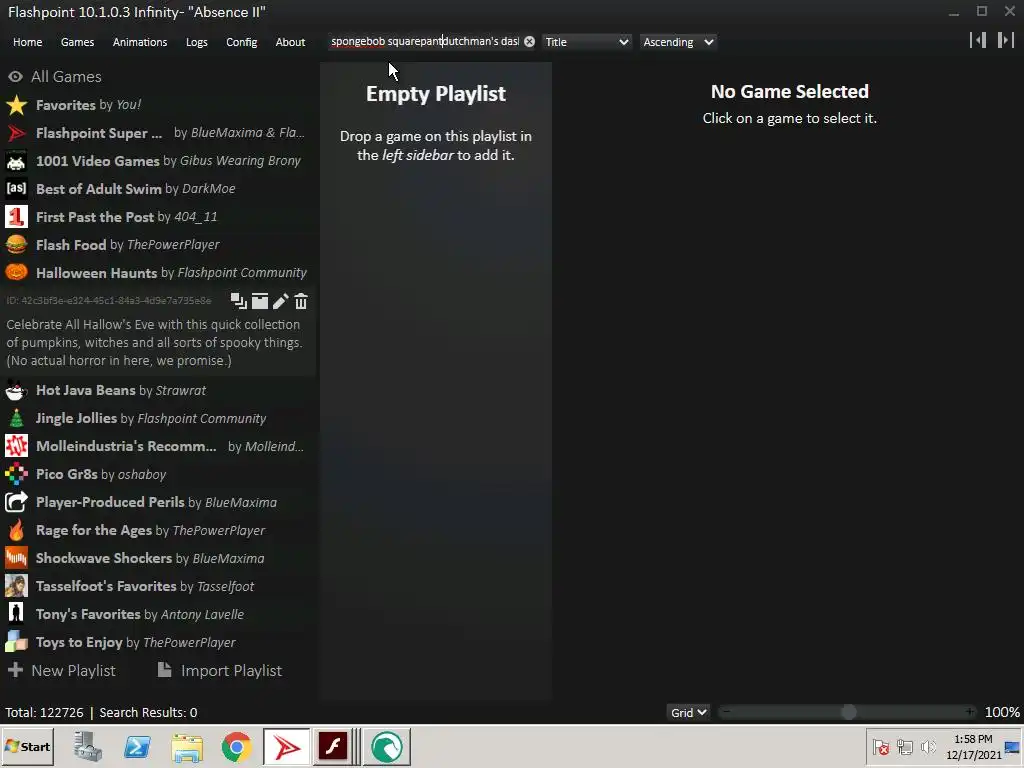Open the Config tab

(x=242, y=42)
